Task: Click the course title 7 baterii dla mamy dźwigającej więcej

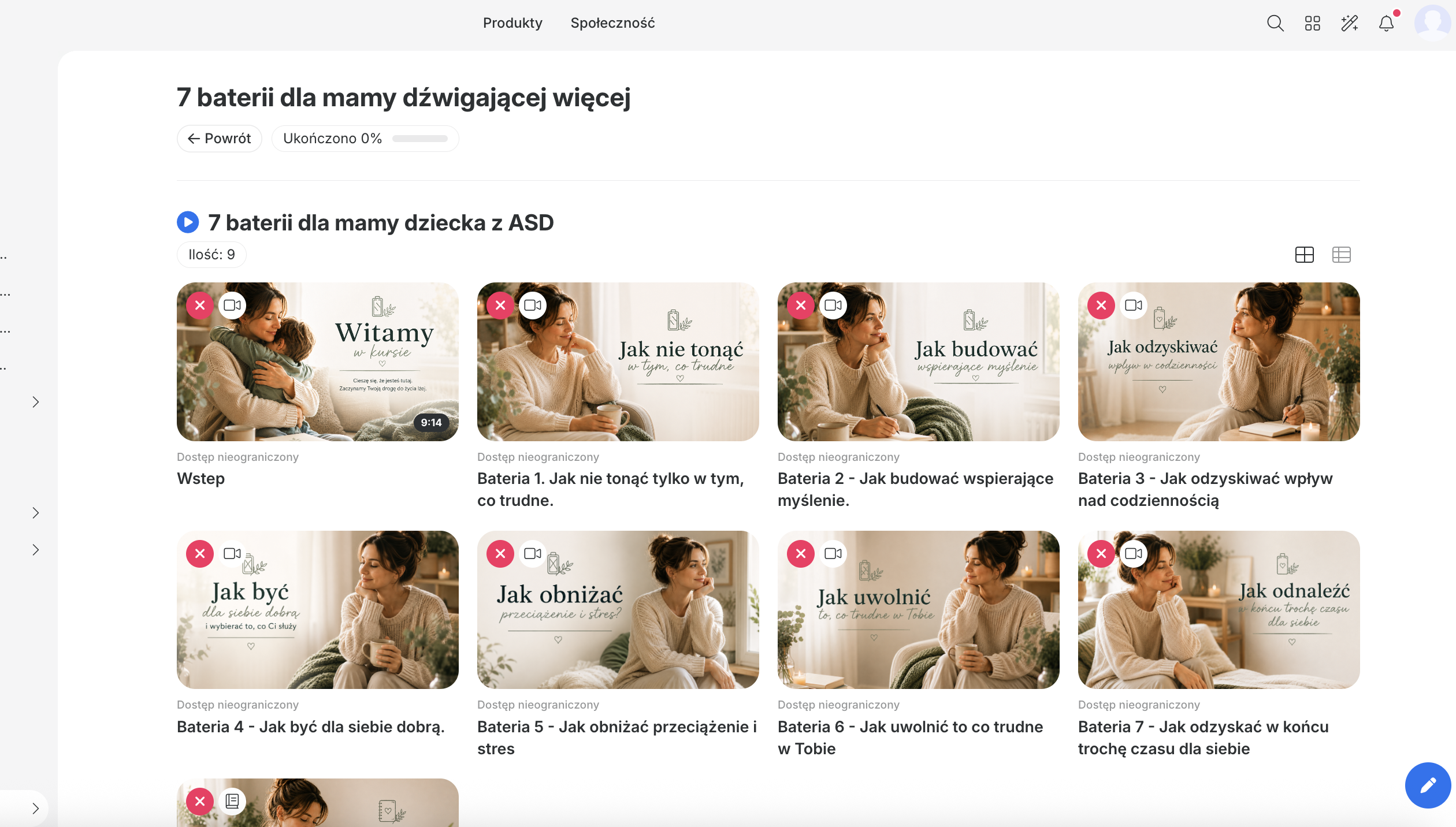Action: click(x=404, y=98)
